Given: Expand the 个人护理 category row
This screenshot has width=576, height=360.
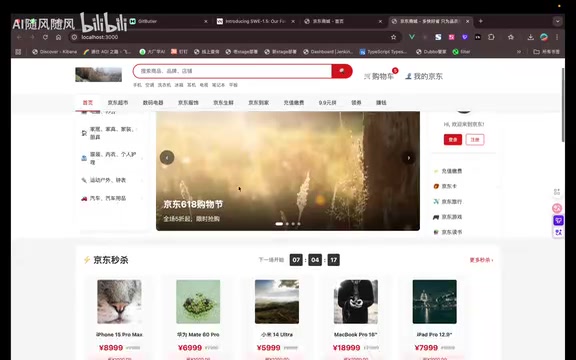Looking at the screenshot, I should (112, 158).
